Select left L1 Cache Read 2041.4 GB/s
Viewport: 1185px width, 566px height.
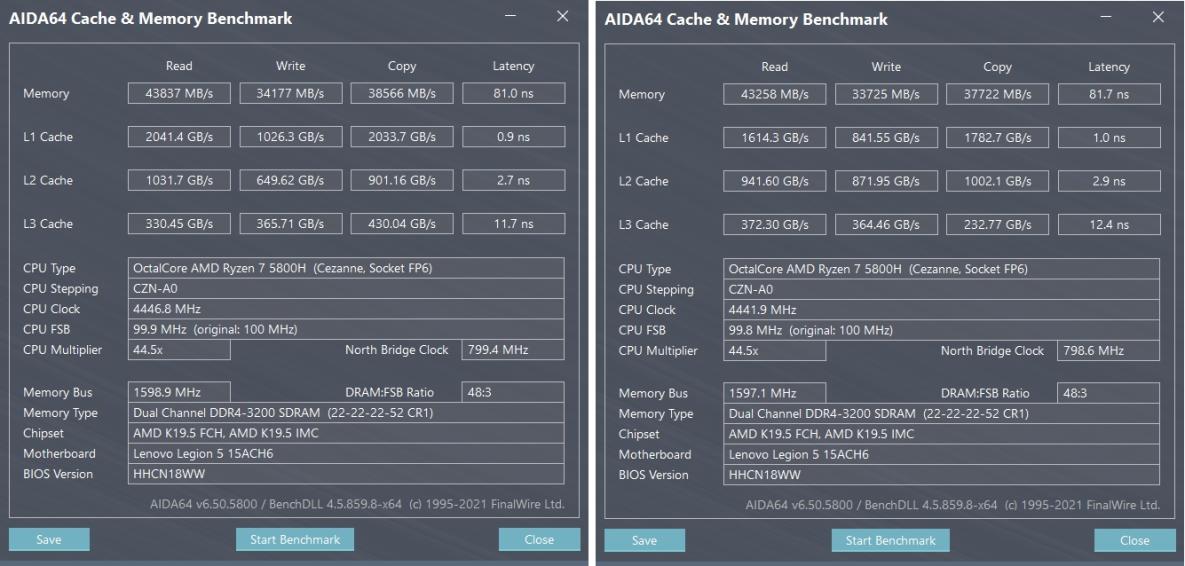[x=179, y=137]
